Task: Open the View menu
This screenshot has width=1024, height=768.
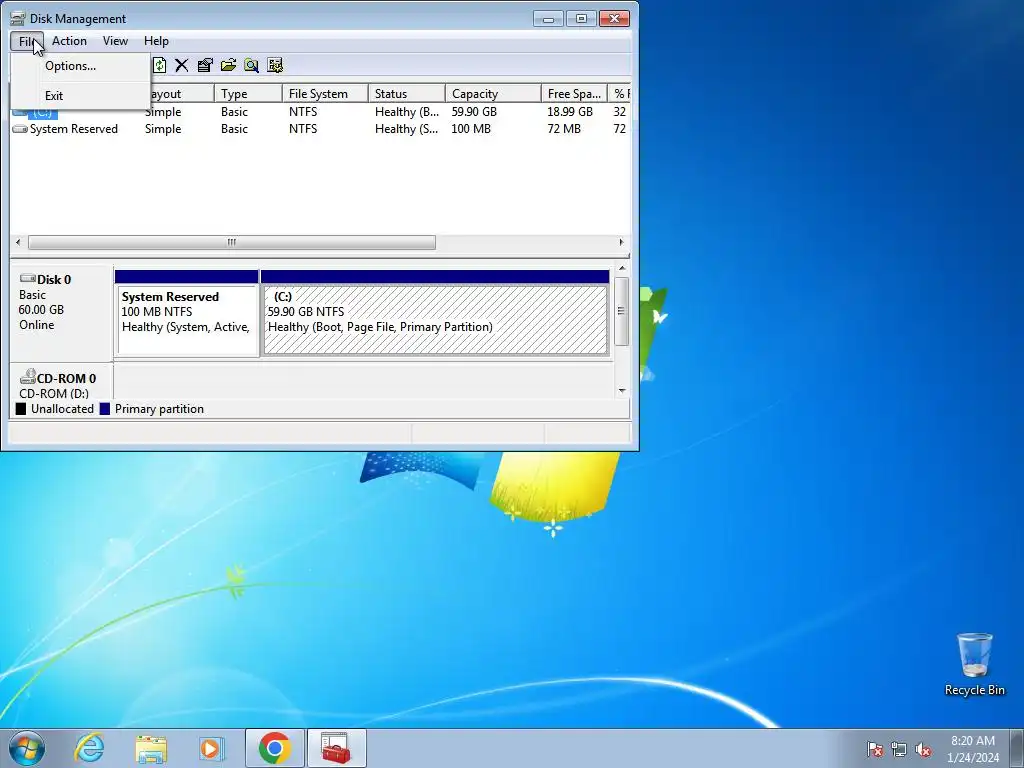Action: [x=115, y=41]
